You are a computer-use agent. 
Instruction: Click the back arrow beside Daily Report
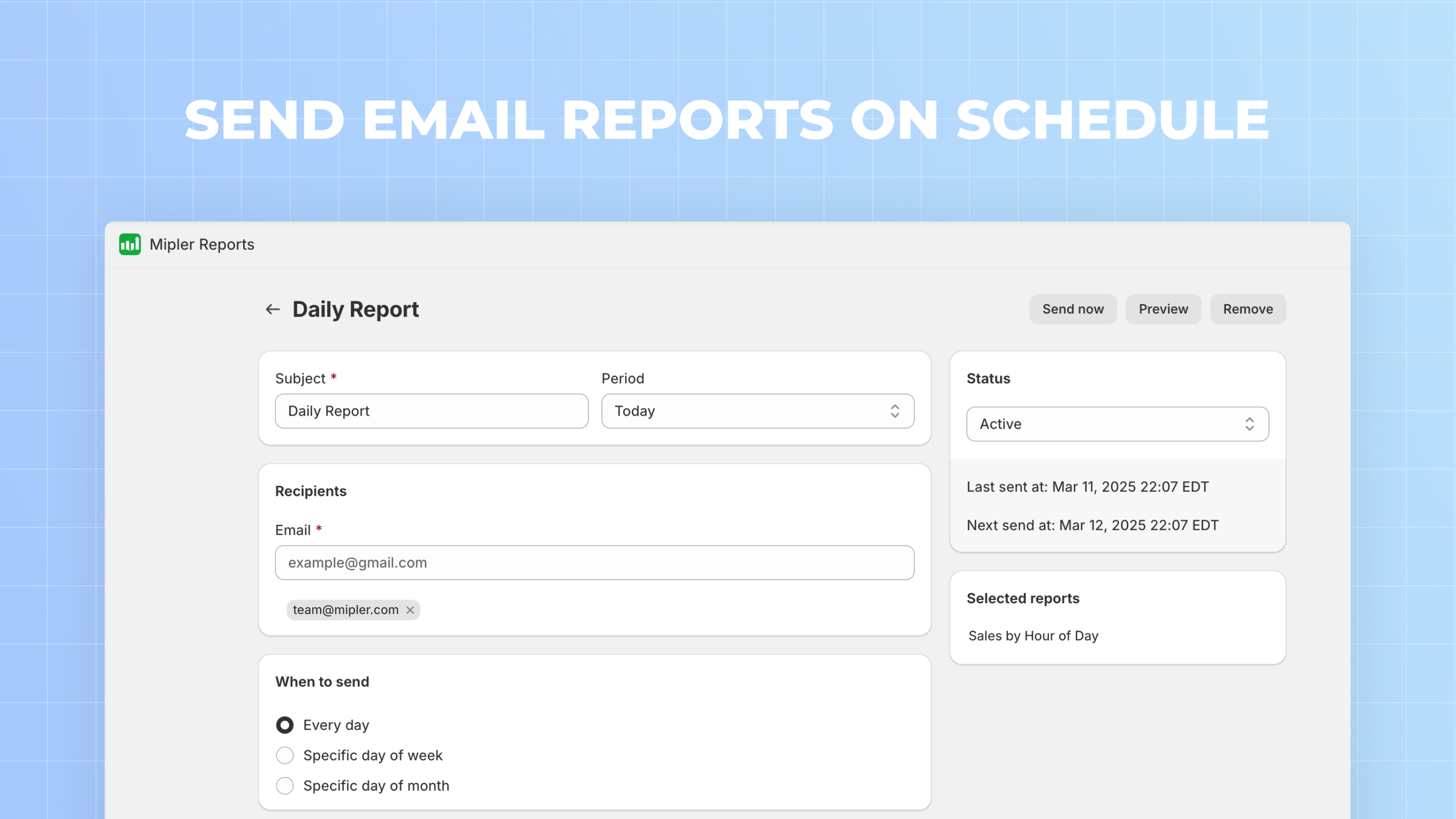coord(273,309)
